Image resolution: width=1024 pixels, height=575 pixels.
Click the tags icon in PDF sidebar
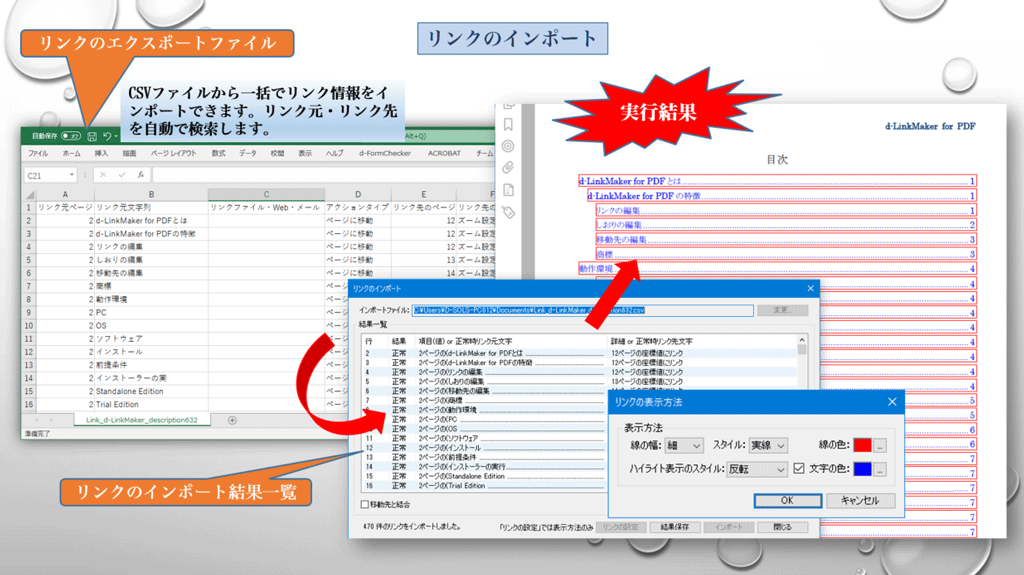coord(508,211)
